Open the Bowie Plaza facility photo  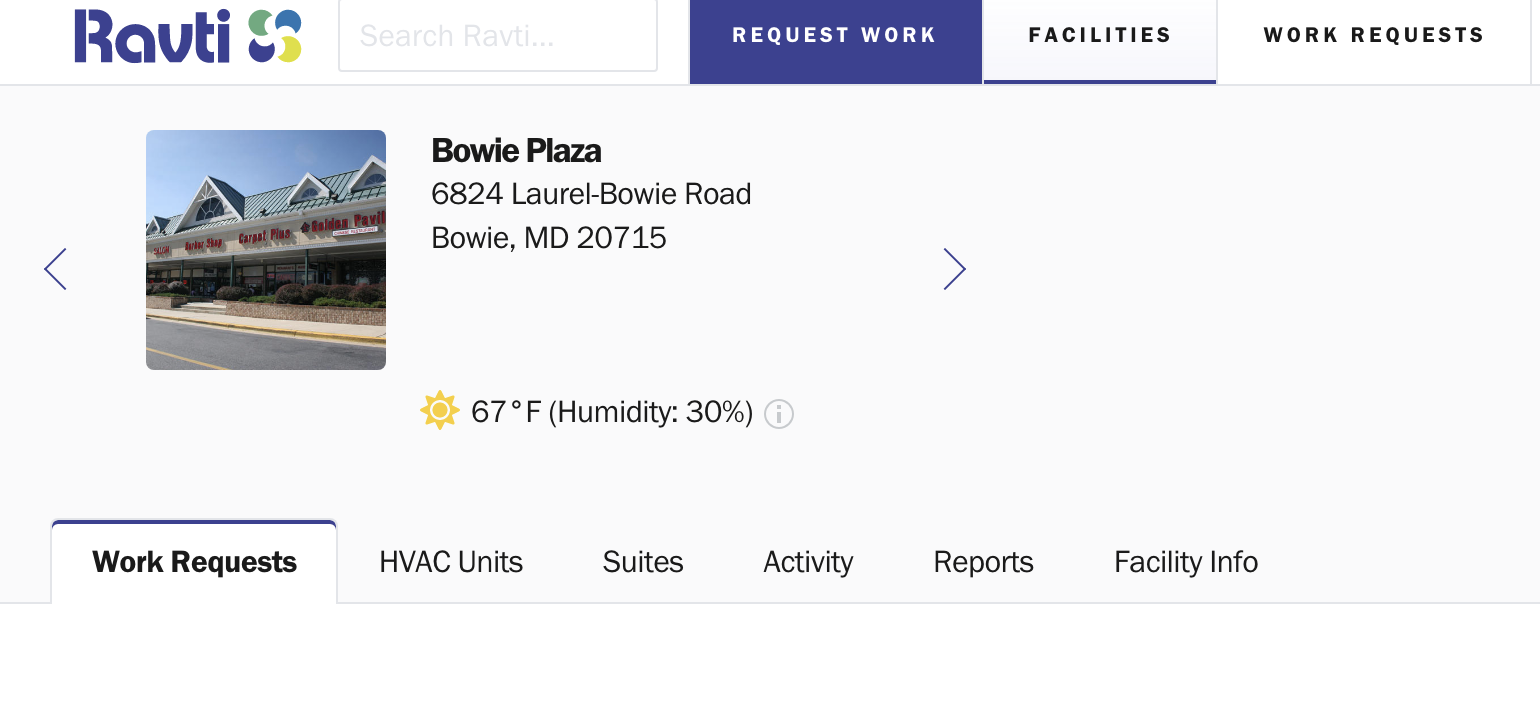266,250
